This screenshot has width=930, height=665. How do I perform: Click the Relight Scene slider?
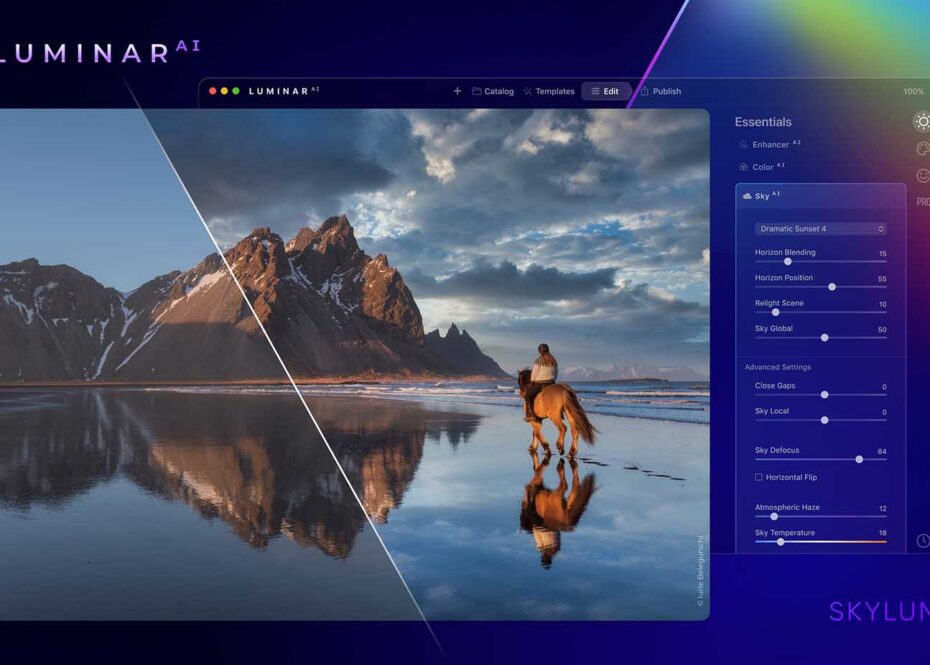[x=821, y=312]
